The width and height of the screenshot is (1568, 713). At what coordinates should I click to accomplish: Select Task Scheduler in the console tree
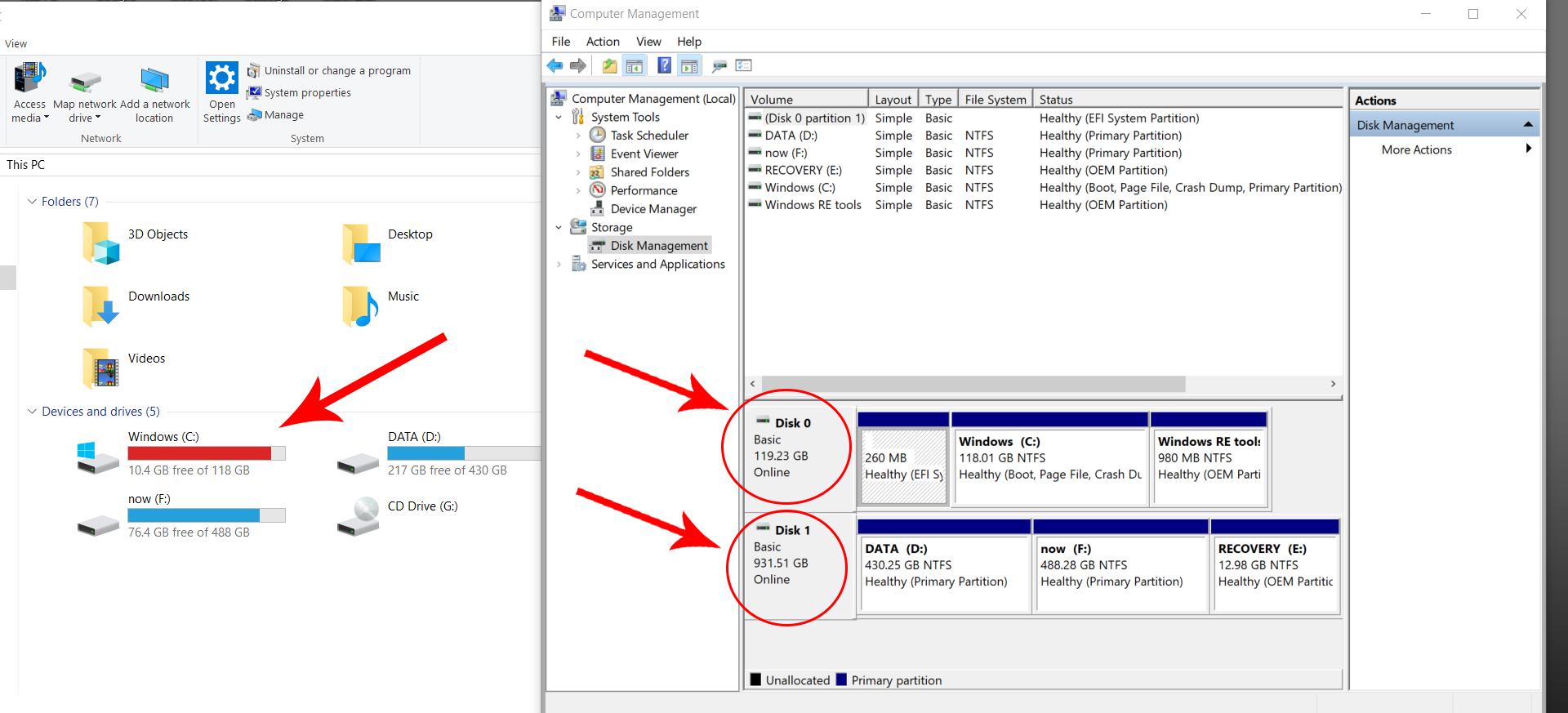point(649,136)
